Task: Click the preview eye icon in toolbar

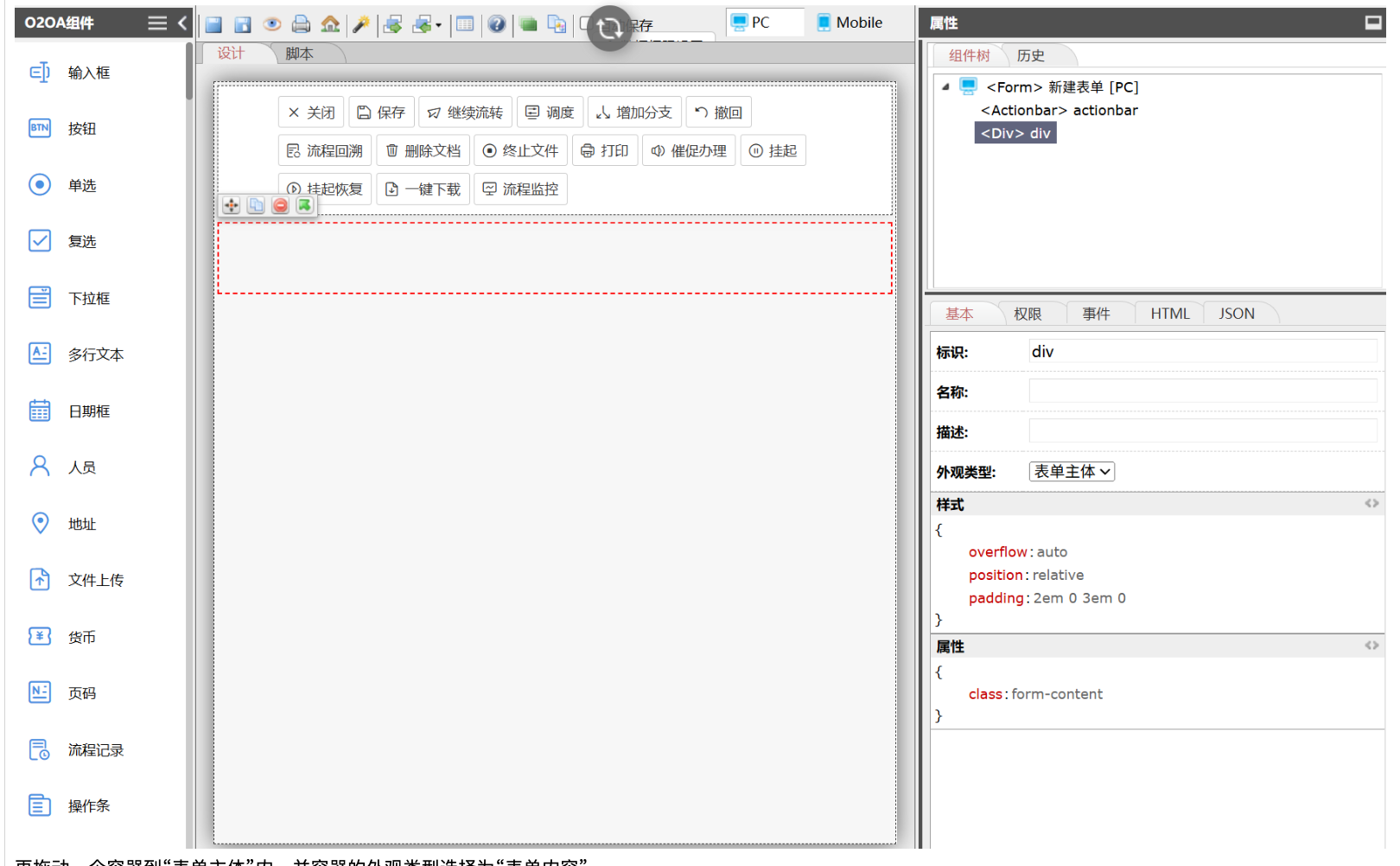Action: pyautogui.click(x=272, y=24)
